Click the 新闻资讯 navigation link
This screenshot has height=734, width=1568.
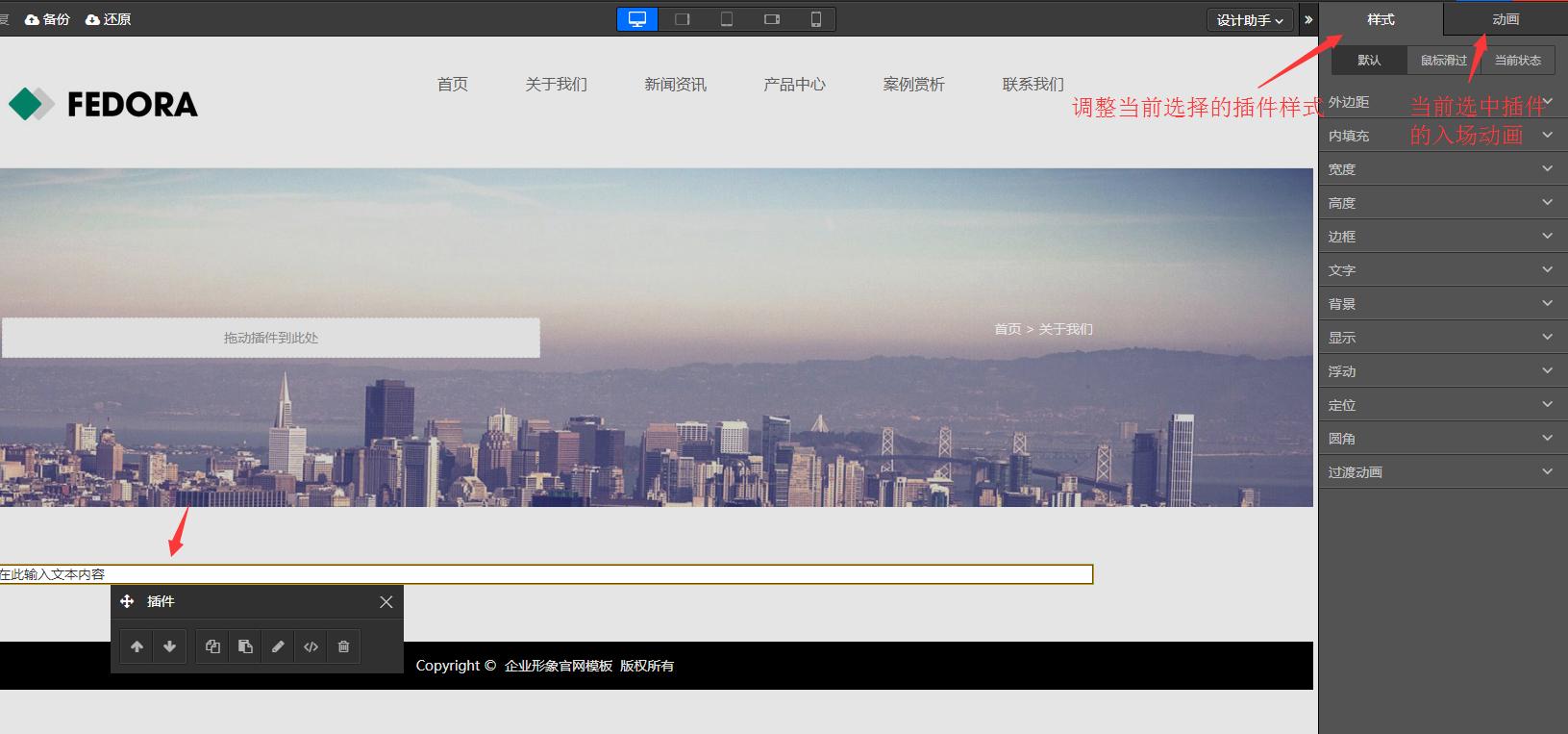[x=675, y=85]
